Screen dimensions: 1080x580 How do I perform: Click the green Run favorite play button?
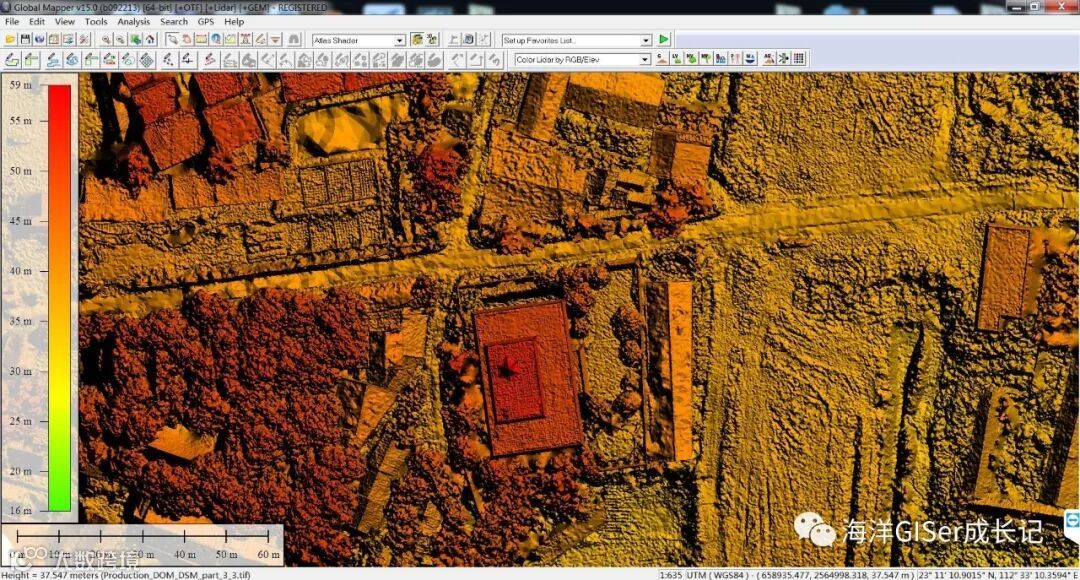(664, 39)
